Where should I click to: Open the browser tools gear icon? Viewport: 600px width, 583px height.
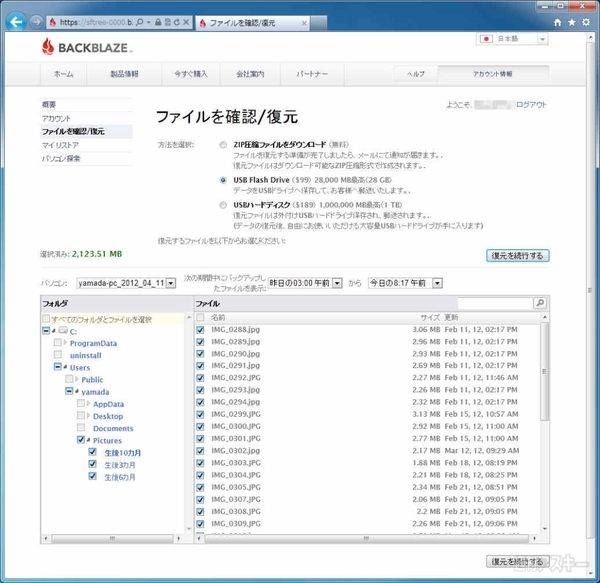coord(586,22)
